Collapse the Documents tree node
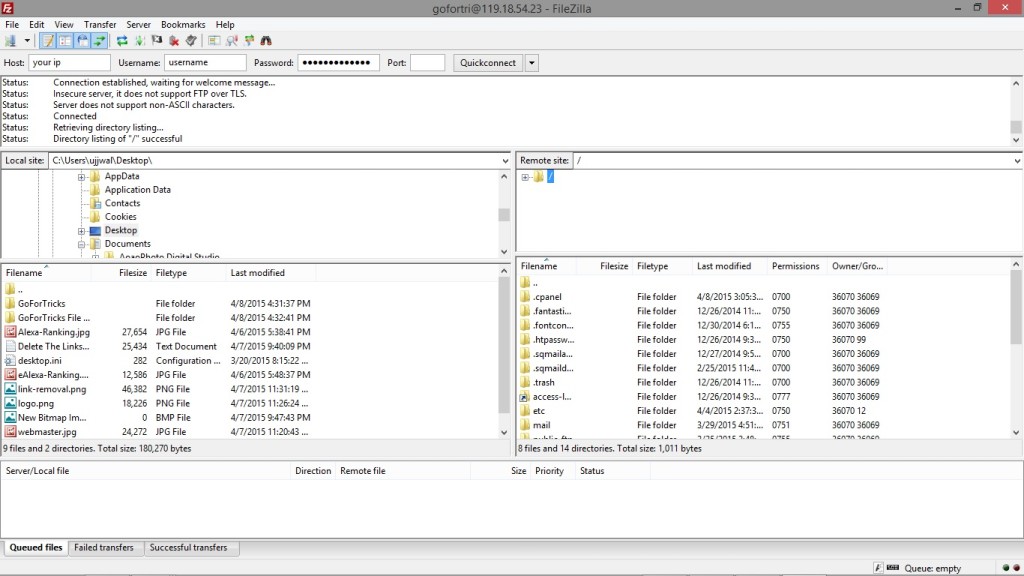The image size is (1024, 576). point(82,245)
